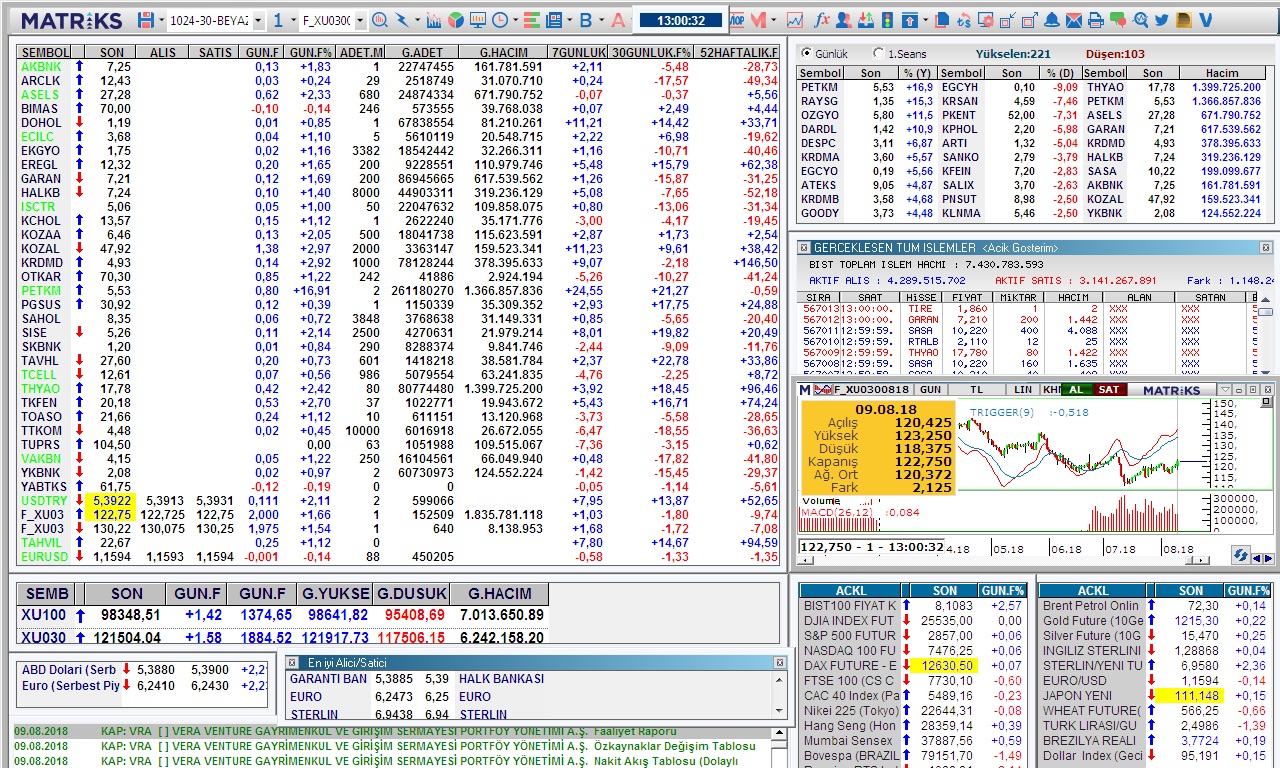Open the 1024-30-BEYAZ page dropdown
This screenshot has width=1280, height=768.
(x=258, y=20)
